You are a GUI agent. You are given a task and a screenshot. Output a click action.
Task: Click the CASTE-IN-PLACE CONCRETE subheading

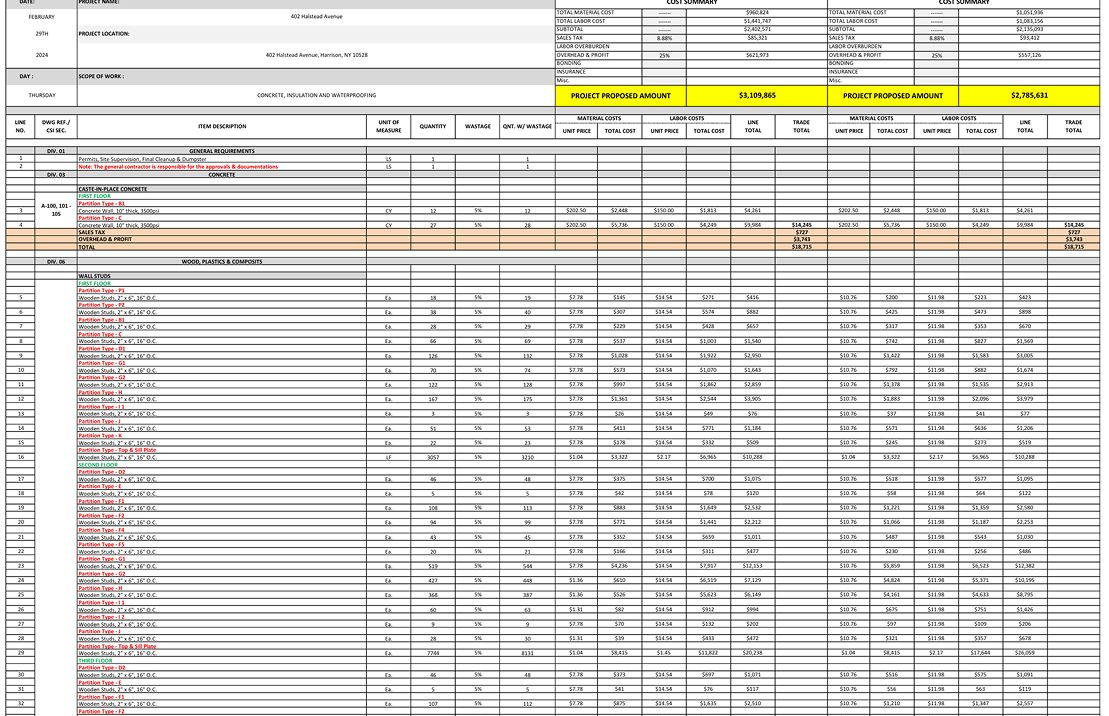coord(113,189)
